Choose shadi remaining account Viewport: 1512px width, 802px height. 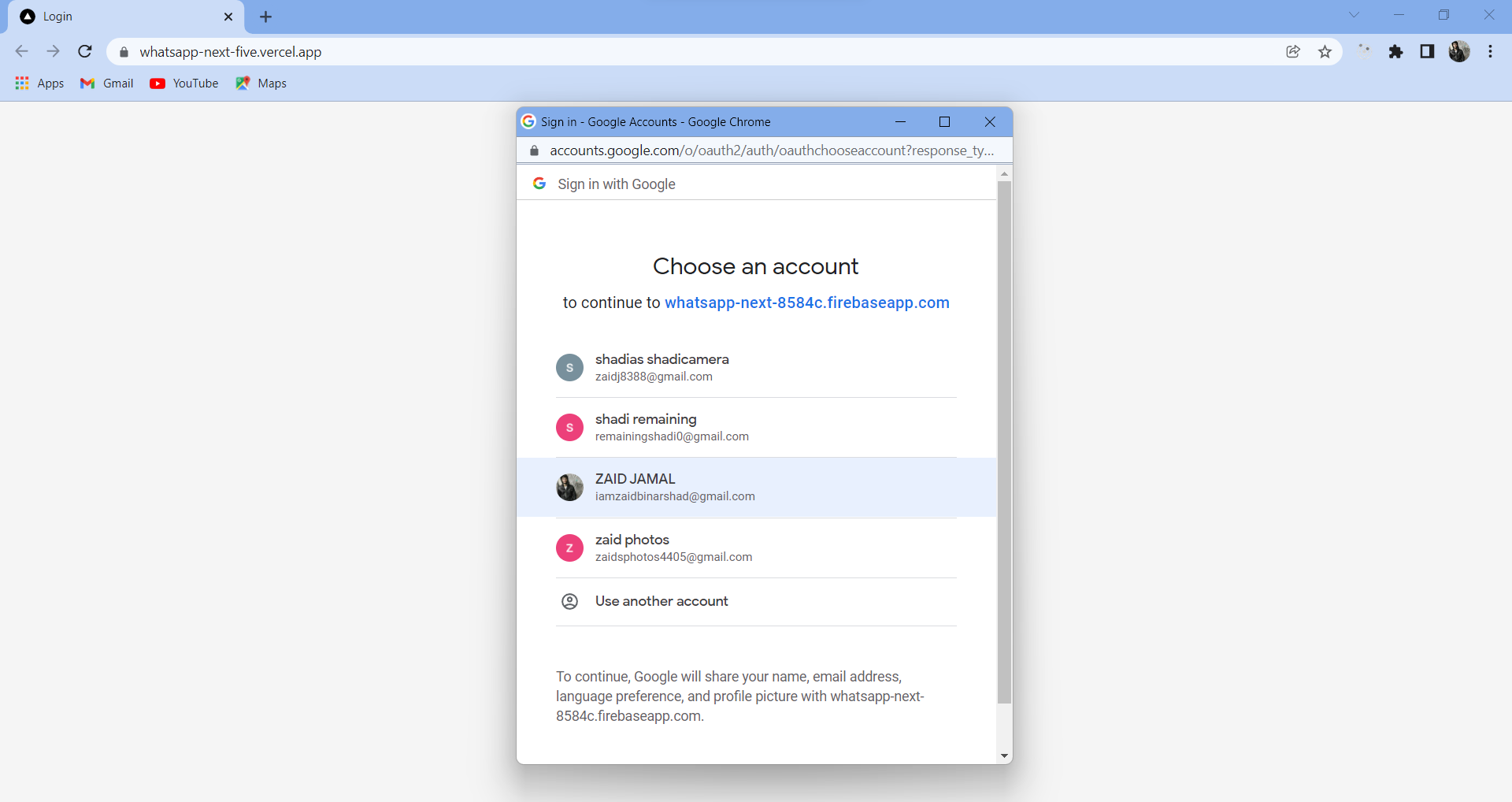pos(756,427)
